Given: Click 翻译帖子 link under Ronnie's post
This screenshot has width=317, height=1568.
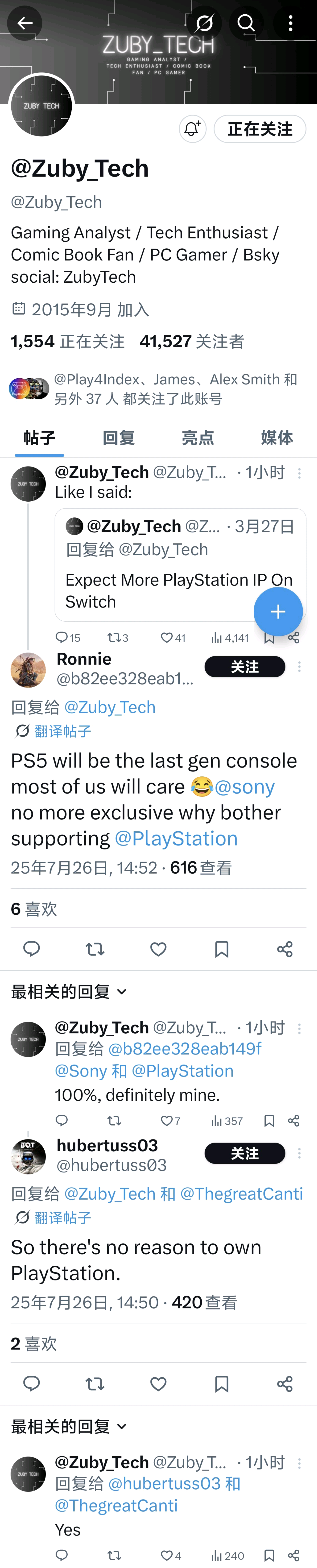Looking at the screenshot, I should pyautogui.click(x=63, y=731).
